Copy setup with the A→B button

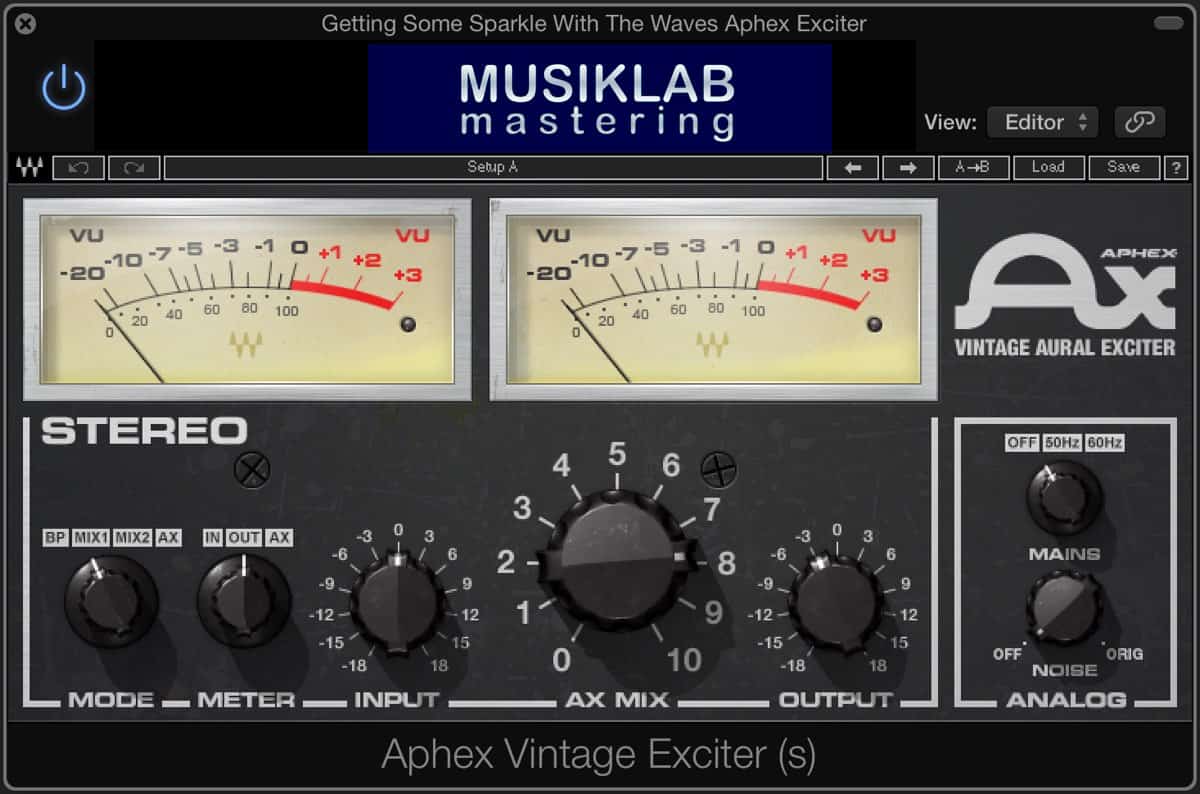(973, 168)
